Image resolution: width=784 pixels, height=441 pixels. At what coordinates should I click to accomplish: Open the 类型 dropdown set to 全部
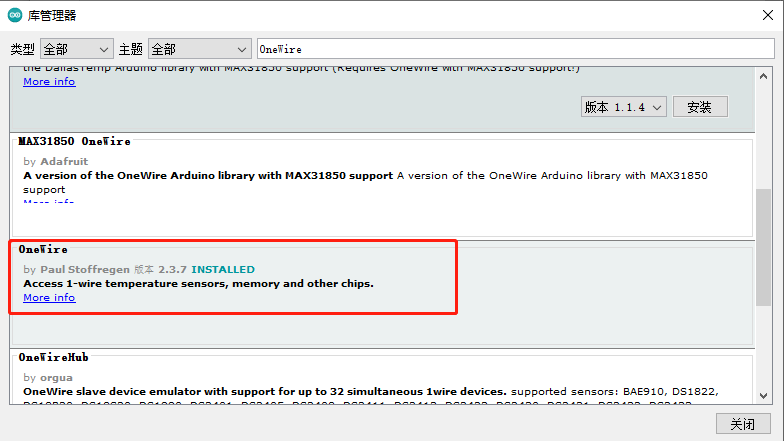coord(76,49)
